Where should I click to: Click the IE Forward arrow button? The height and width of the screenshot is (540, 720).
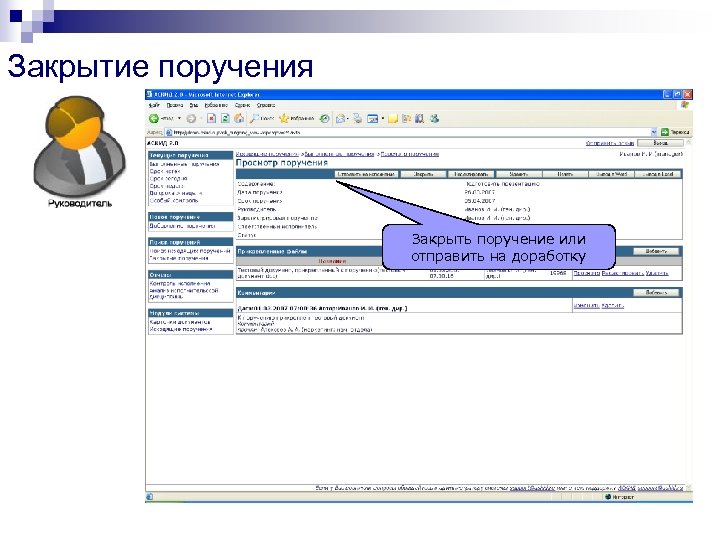[x=191, y=118]
